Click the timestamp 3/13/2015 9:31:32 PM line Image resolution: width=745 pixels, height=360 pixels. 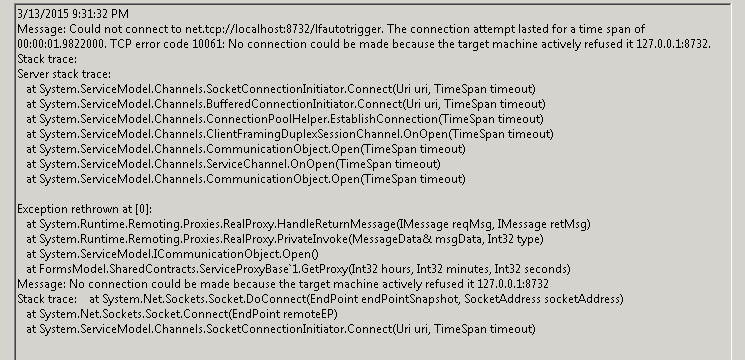pyautogui.click(x=73, y=14)
